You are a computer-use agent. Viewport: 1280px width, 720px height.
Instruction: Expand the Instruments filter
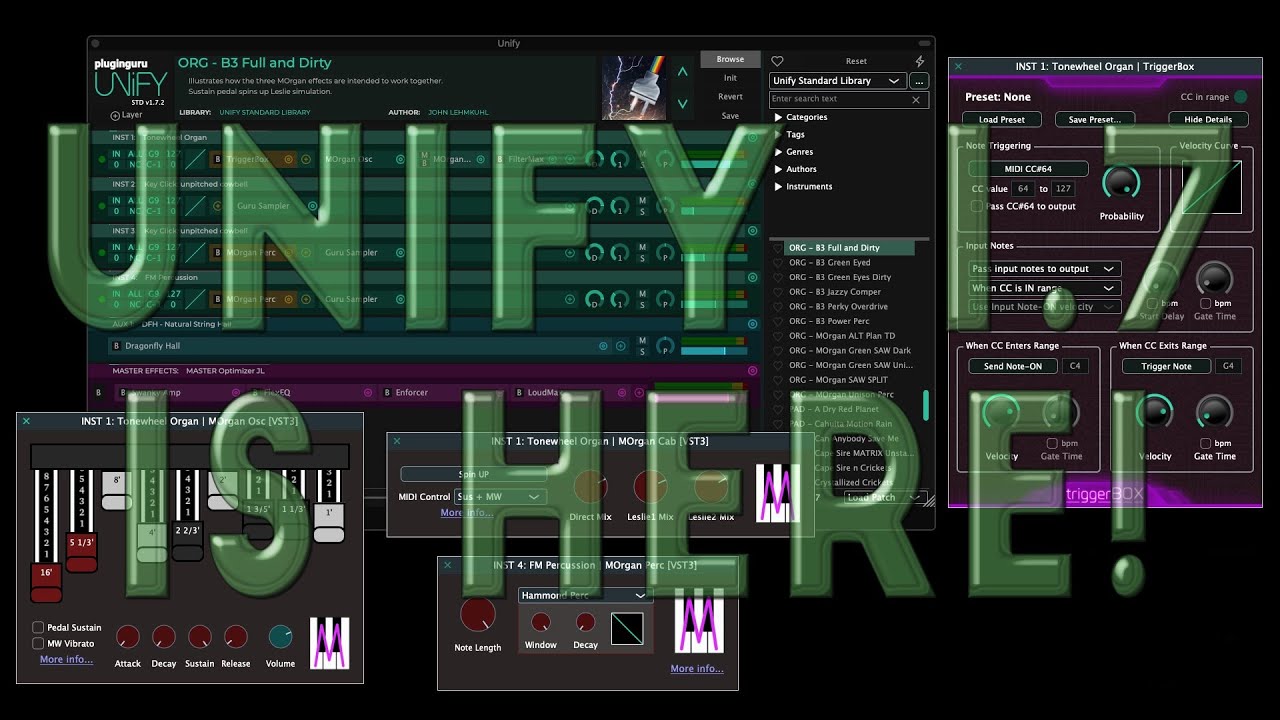tap(778, 186)
